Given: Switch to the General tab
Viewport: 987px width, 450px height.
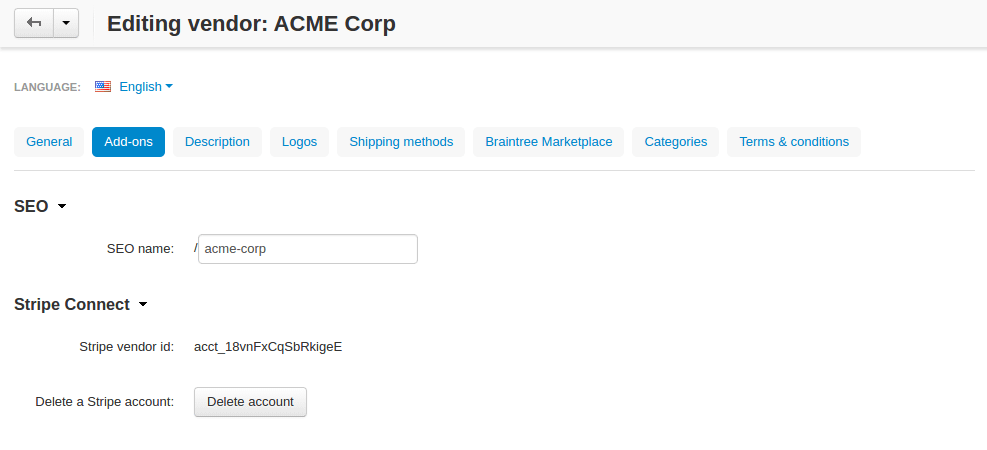Looking at the screenshot, I should (49, 142).
